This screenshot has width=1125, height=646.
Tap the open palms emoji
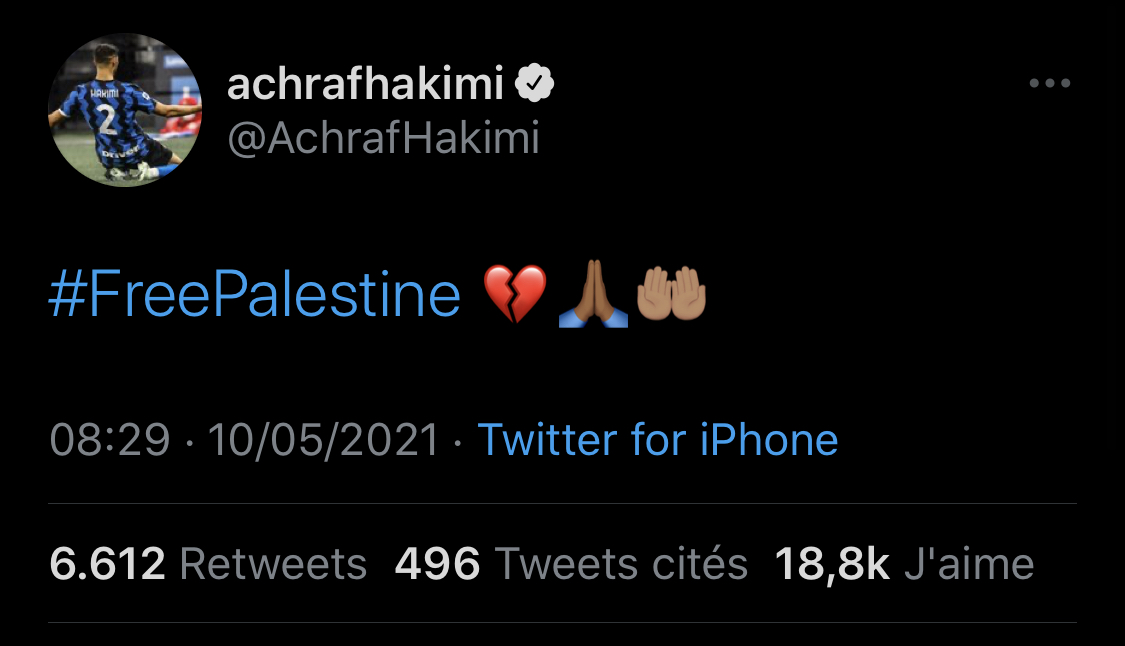coord(672,295)
